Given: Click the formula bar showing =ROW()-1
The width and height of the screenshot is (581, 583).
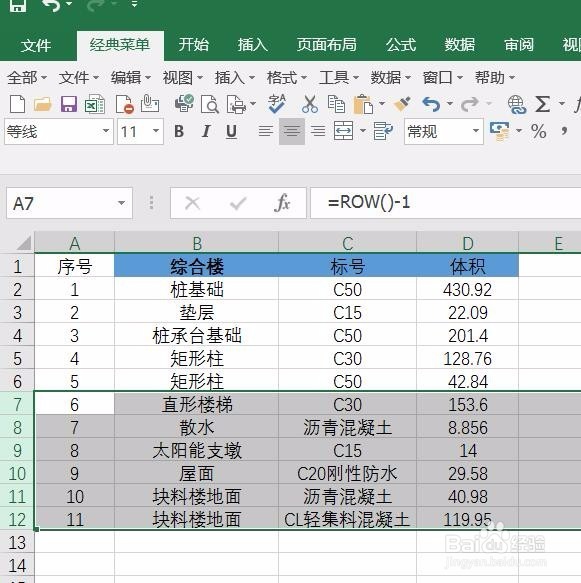Looking at the screenshot, I should pos(445,203).
